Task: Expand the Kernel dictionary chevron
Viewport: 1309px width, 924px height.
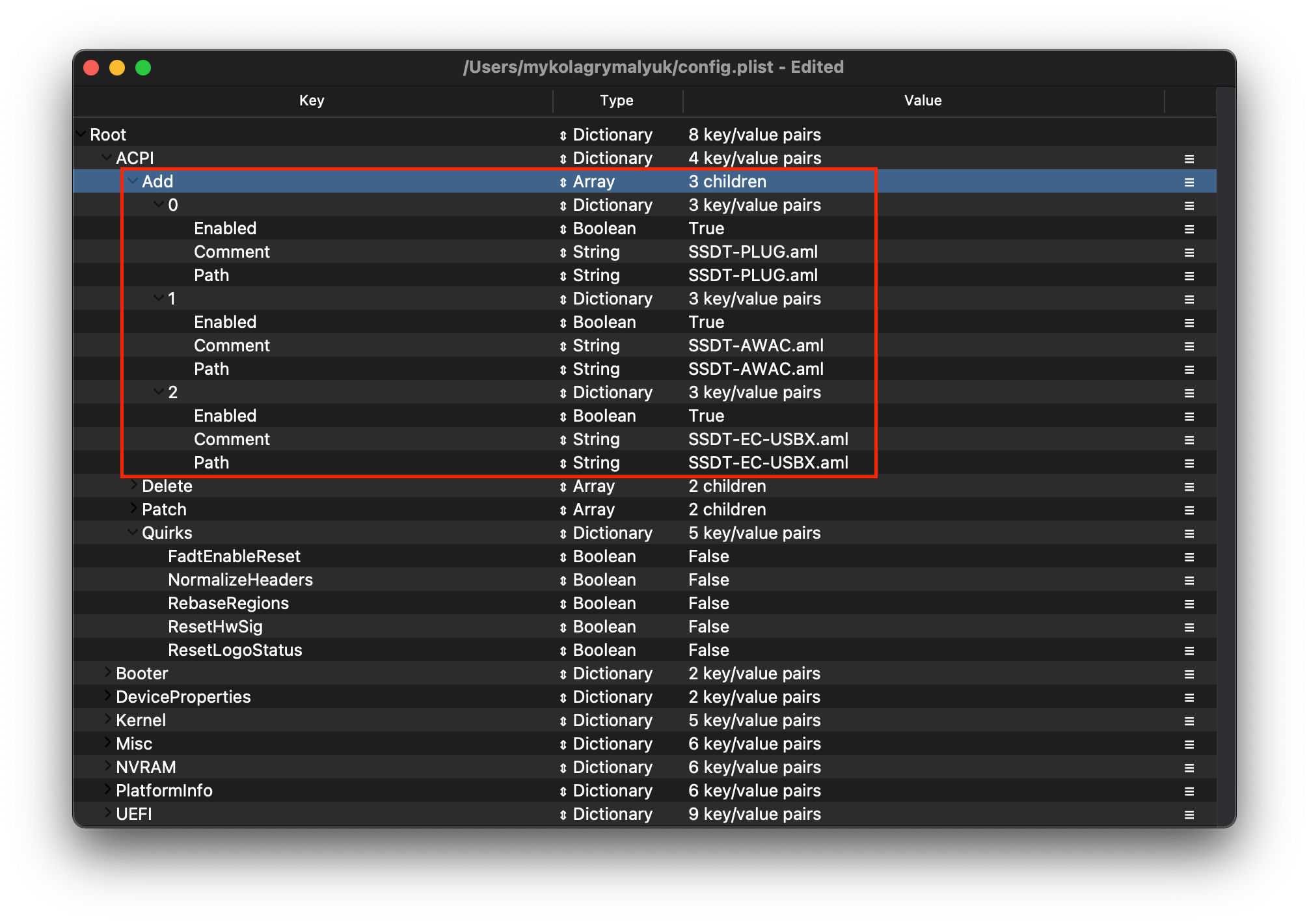Action: (x=107, y=719)
